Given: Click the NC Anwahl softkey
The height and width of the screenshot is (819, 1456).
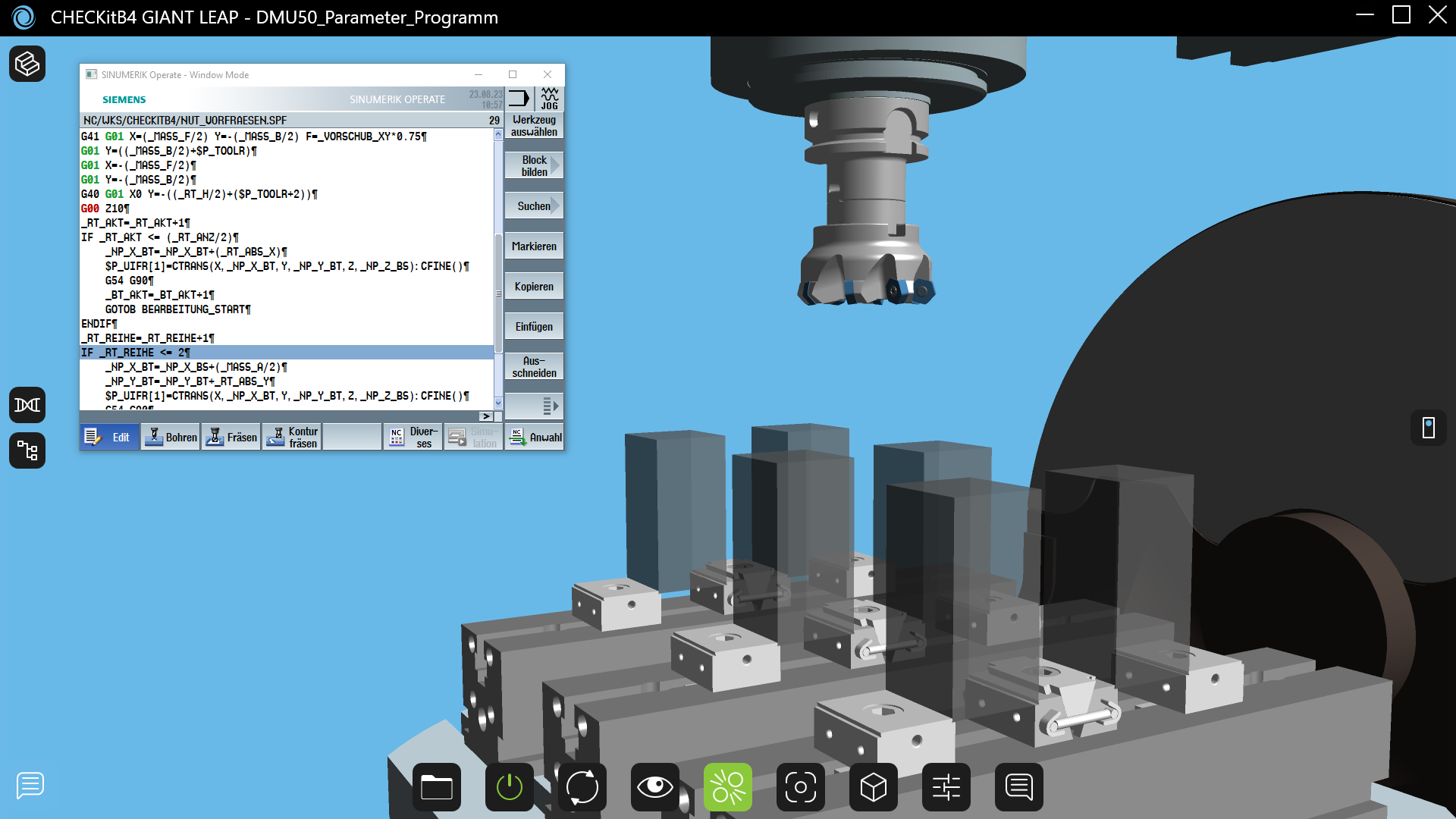Looking at the screenshot, I should pos(535,438).
